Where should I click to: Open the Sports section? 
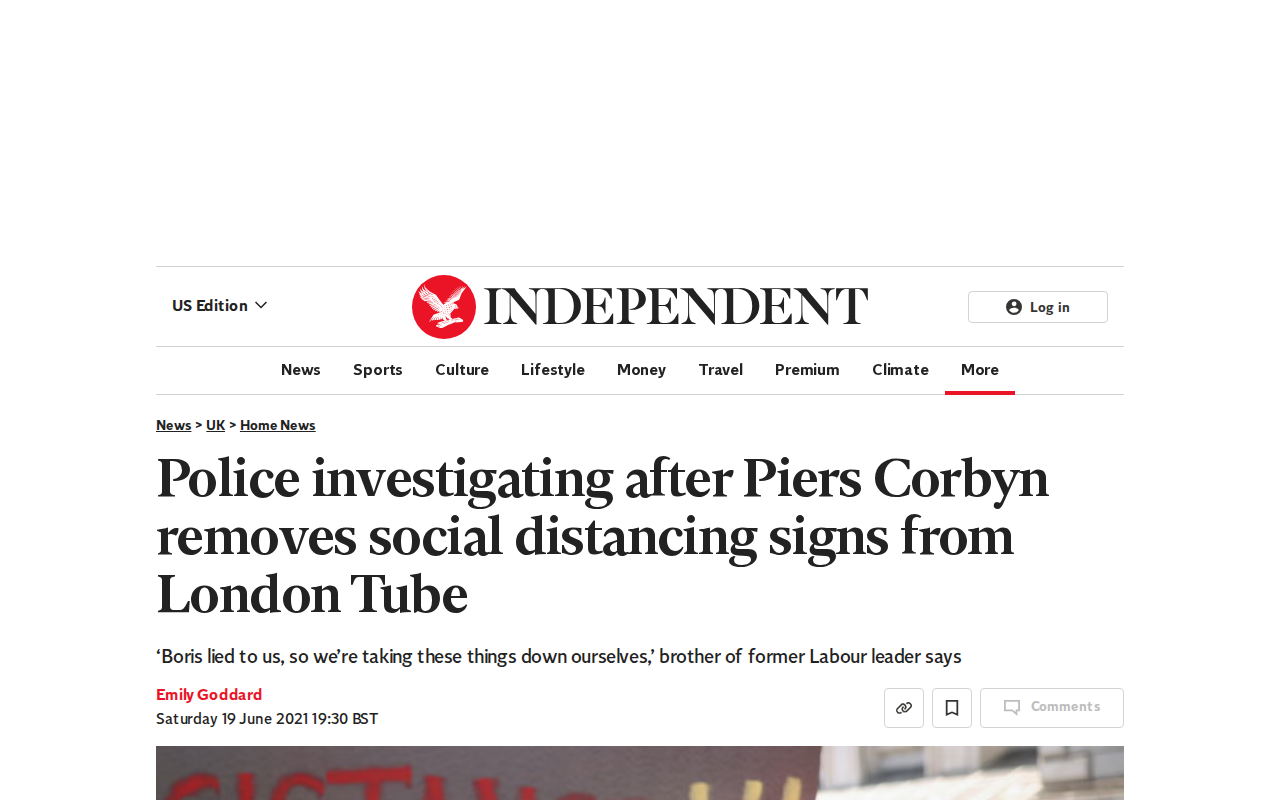point(378,370)
